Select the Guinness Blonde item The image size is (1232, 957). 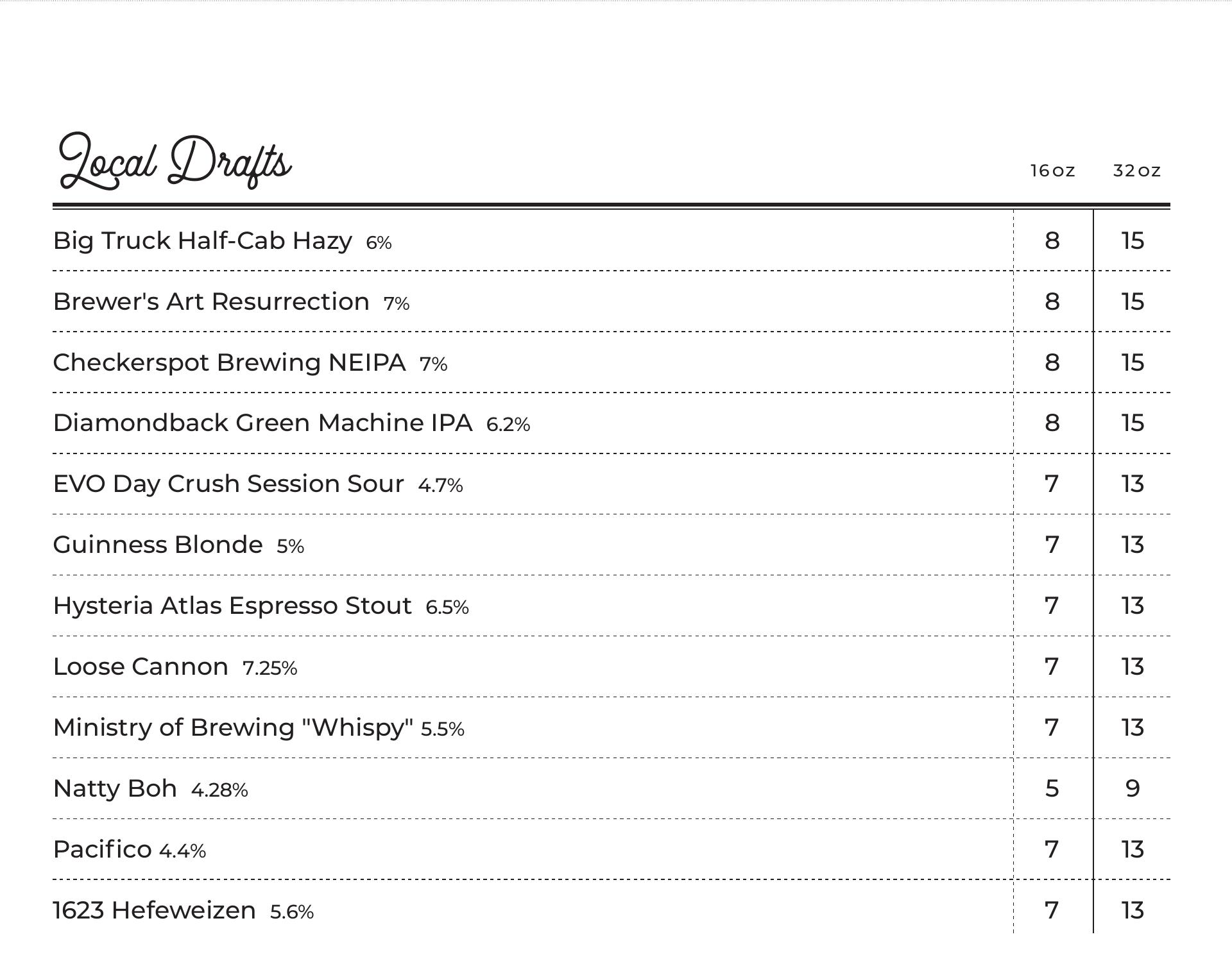[158, 545]
